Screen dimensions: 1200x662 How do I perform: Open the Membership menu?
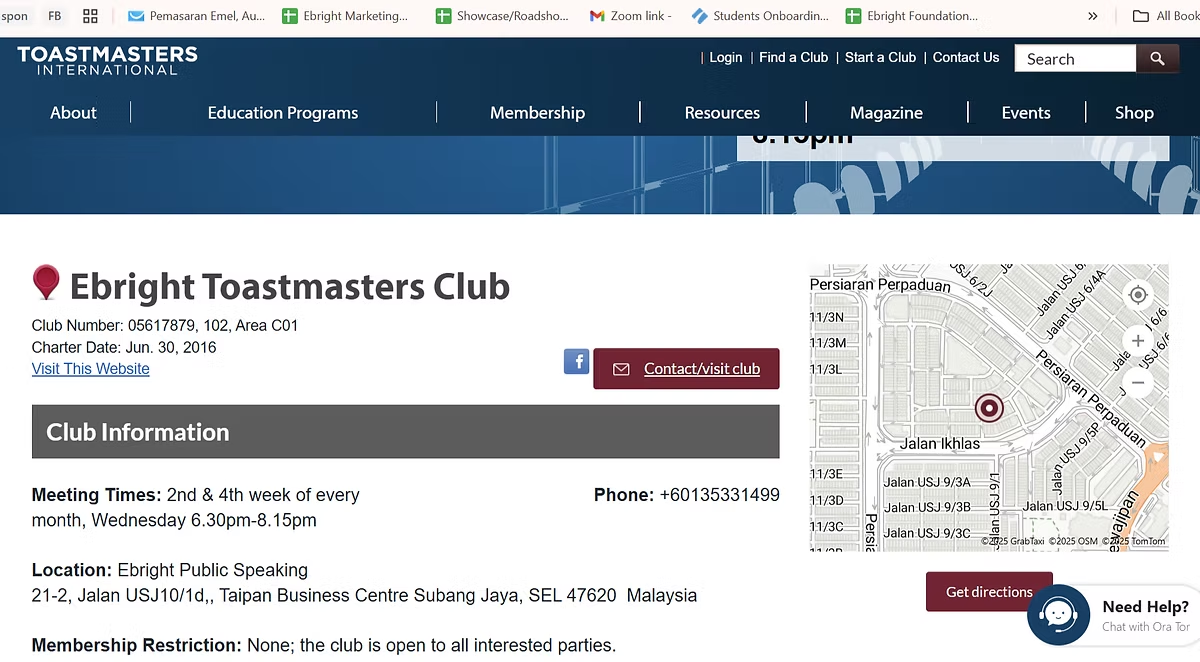point(537,113)
